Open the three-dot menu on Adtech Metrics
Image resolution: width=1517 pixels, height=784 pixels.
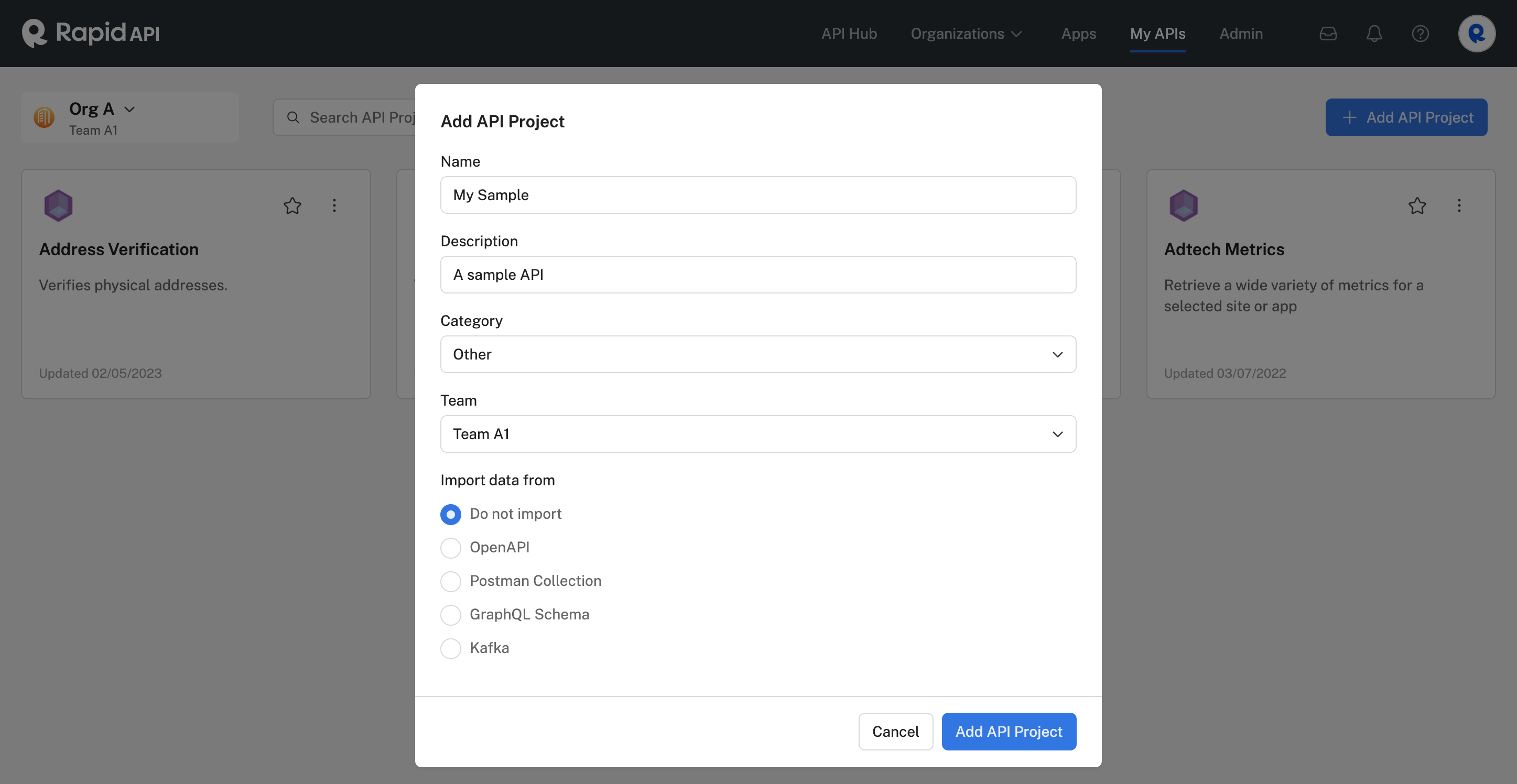(x=1459, y=205)
